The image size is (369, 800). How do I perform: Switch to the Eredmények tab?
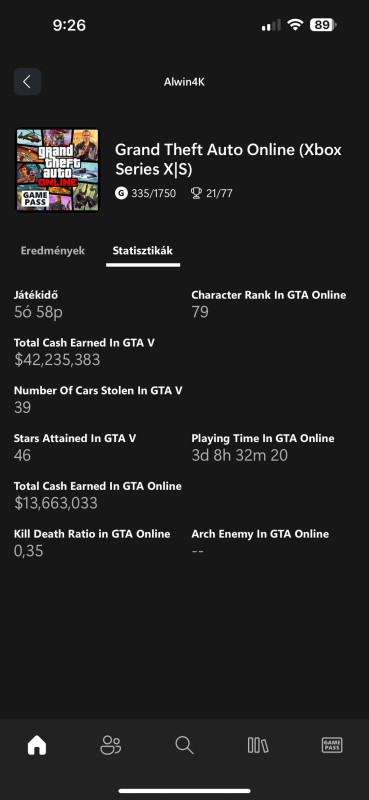53,251
